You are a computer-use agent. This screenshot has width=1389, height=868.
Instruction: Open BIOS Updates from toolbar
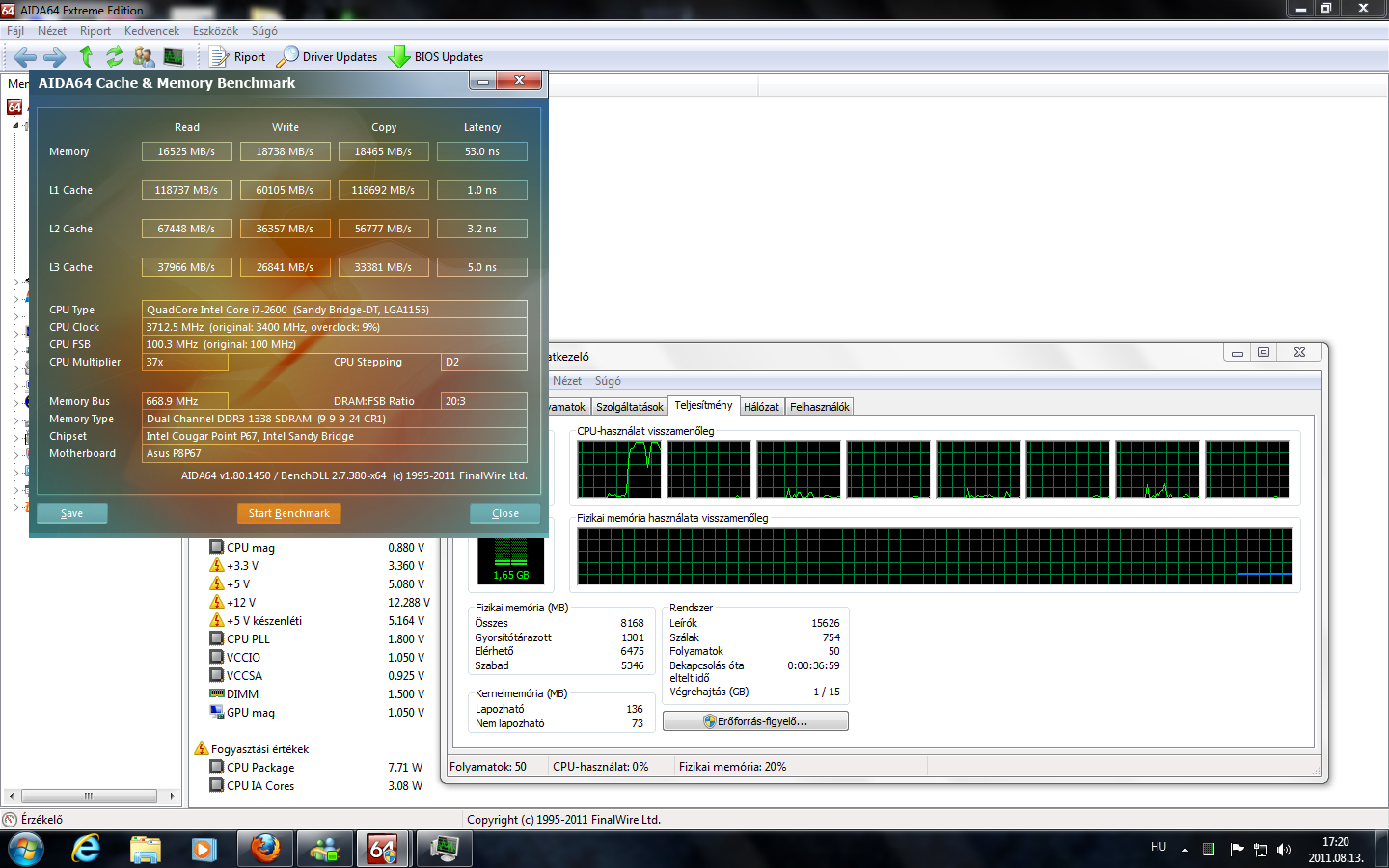[436, 57]
